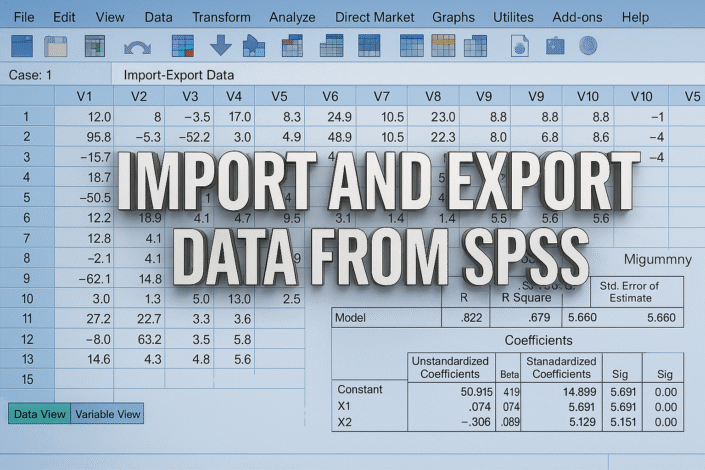Click the blue grid icon with red corner
The height and width of the screenshot is (470, 705).
tap(183, 46)
